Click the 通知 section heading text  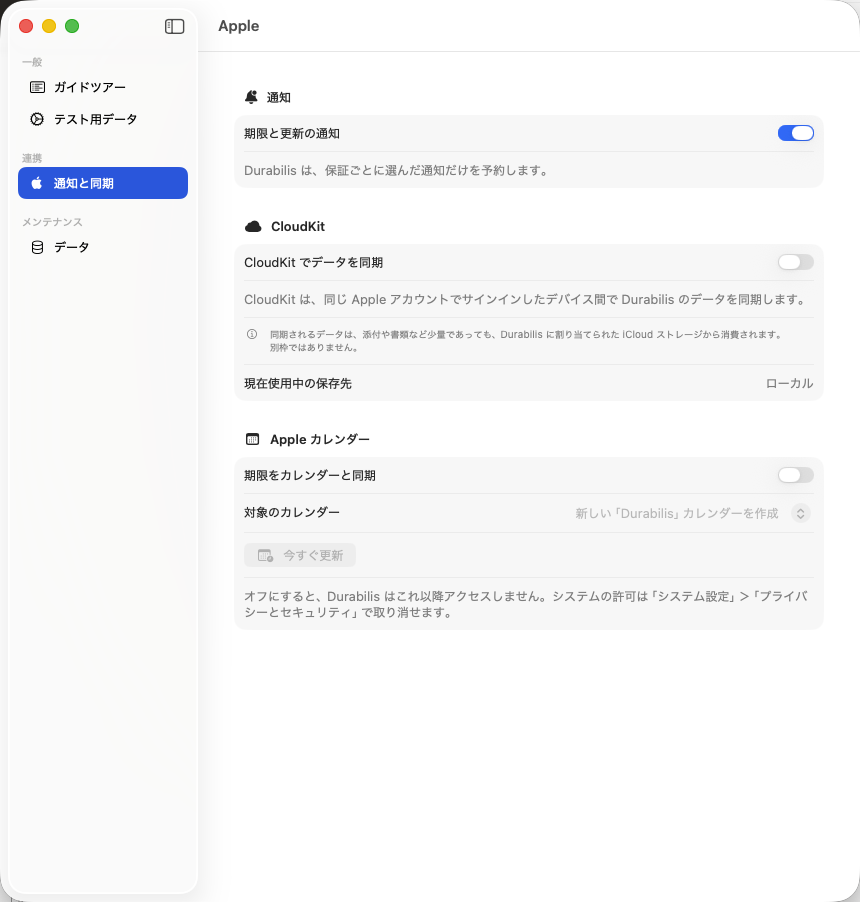pos(278,98)
